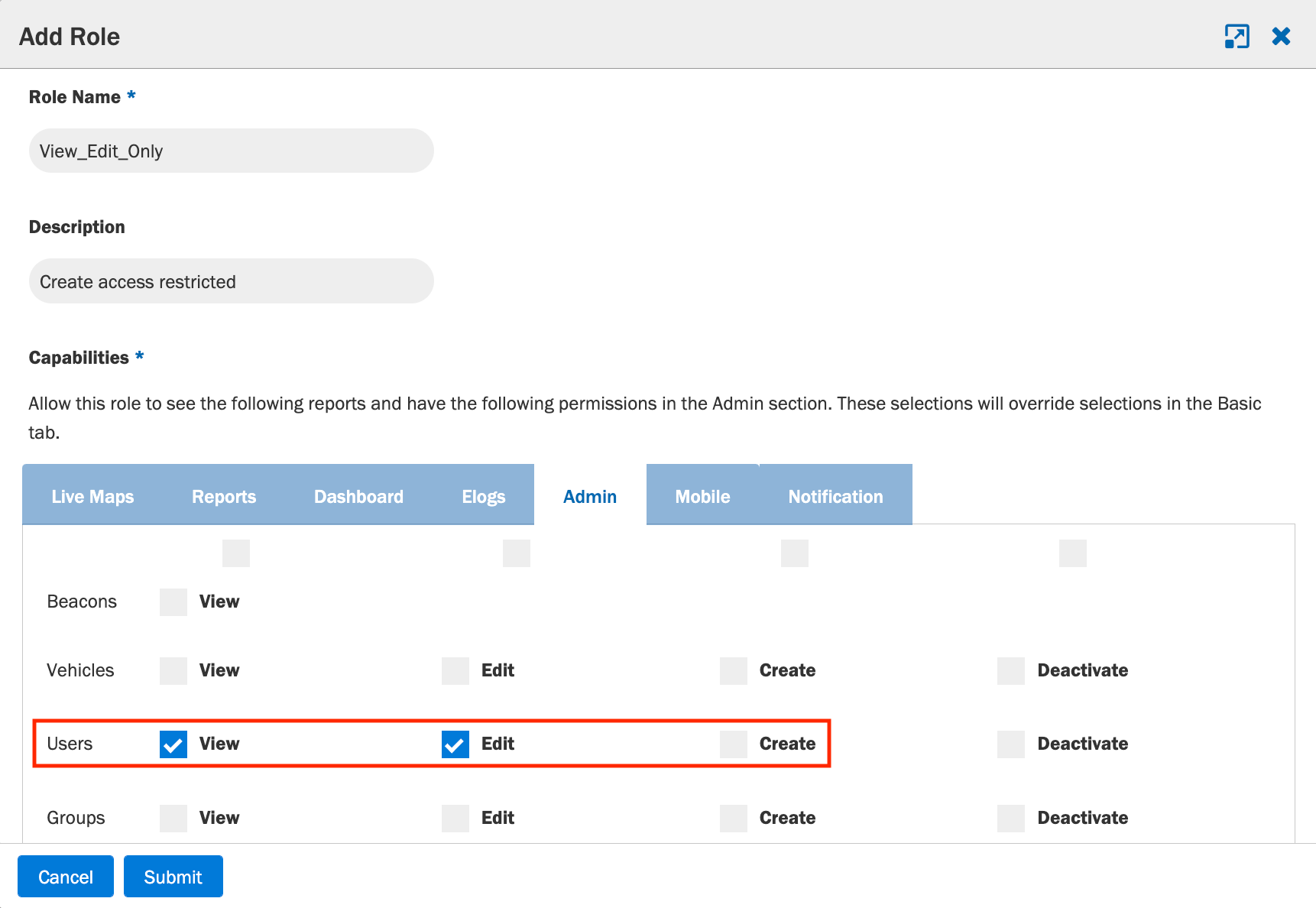Click the Users row label
This screenshot has width=1316, height=908.
(x=70, y=744)
